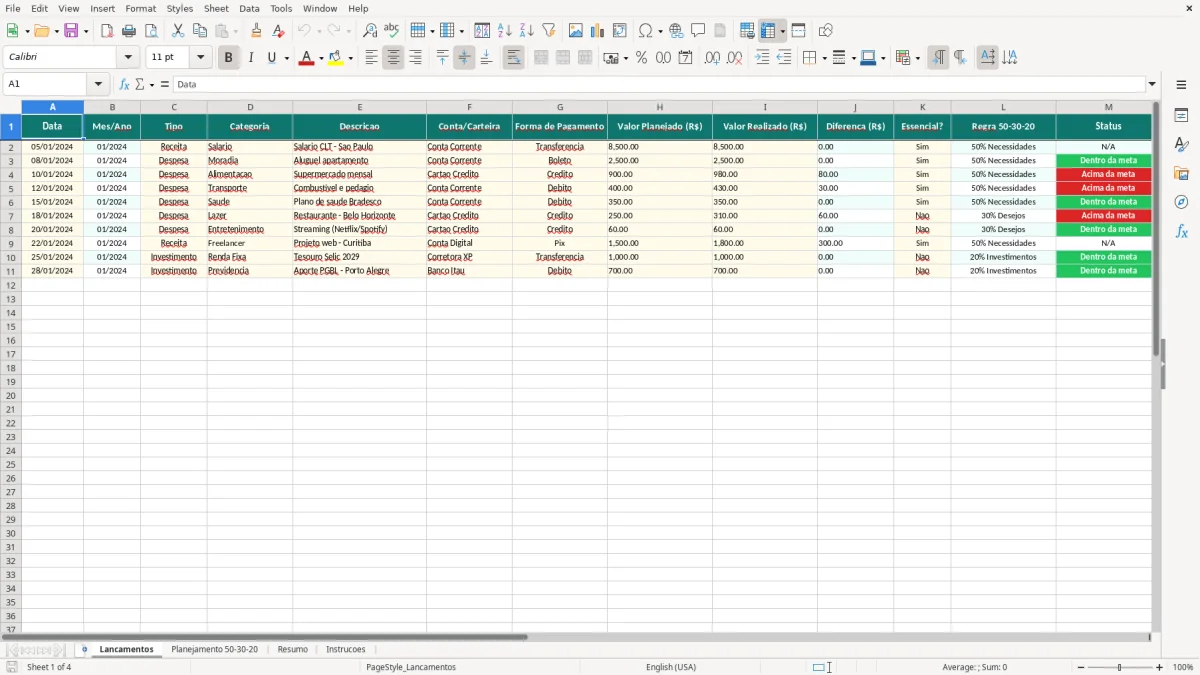
Task: Toggle Center Horizontally alignment
Action: pyautogui.click(x=393, y=58)
